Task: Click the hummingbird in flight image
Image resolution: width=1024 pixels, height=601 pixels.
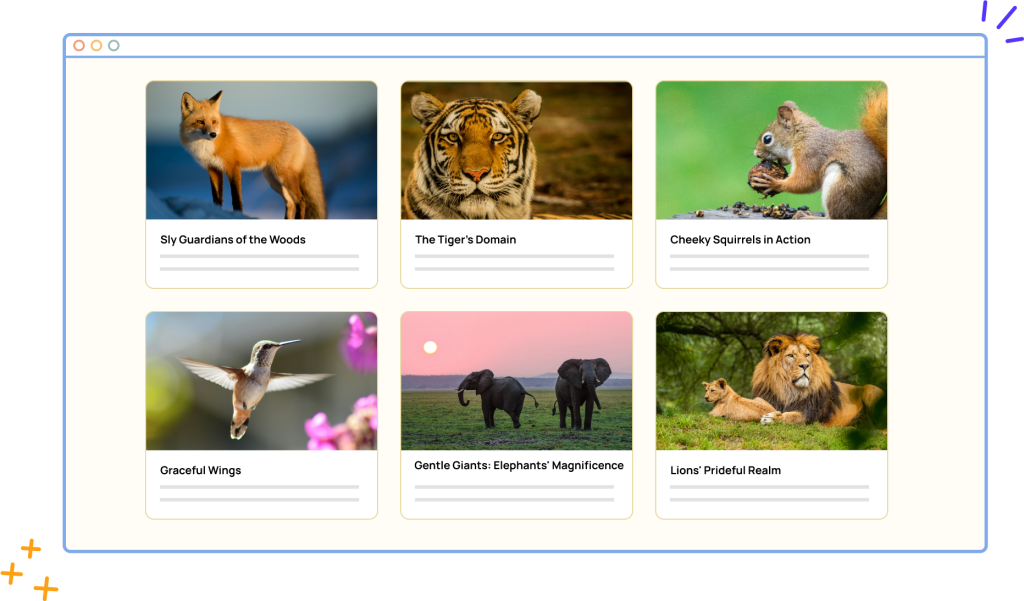Action: (x=261, y=381)
